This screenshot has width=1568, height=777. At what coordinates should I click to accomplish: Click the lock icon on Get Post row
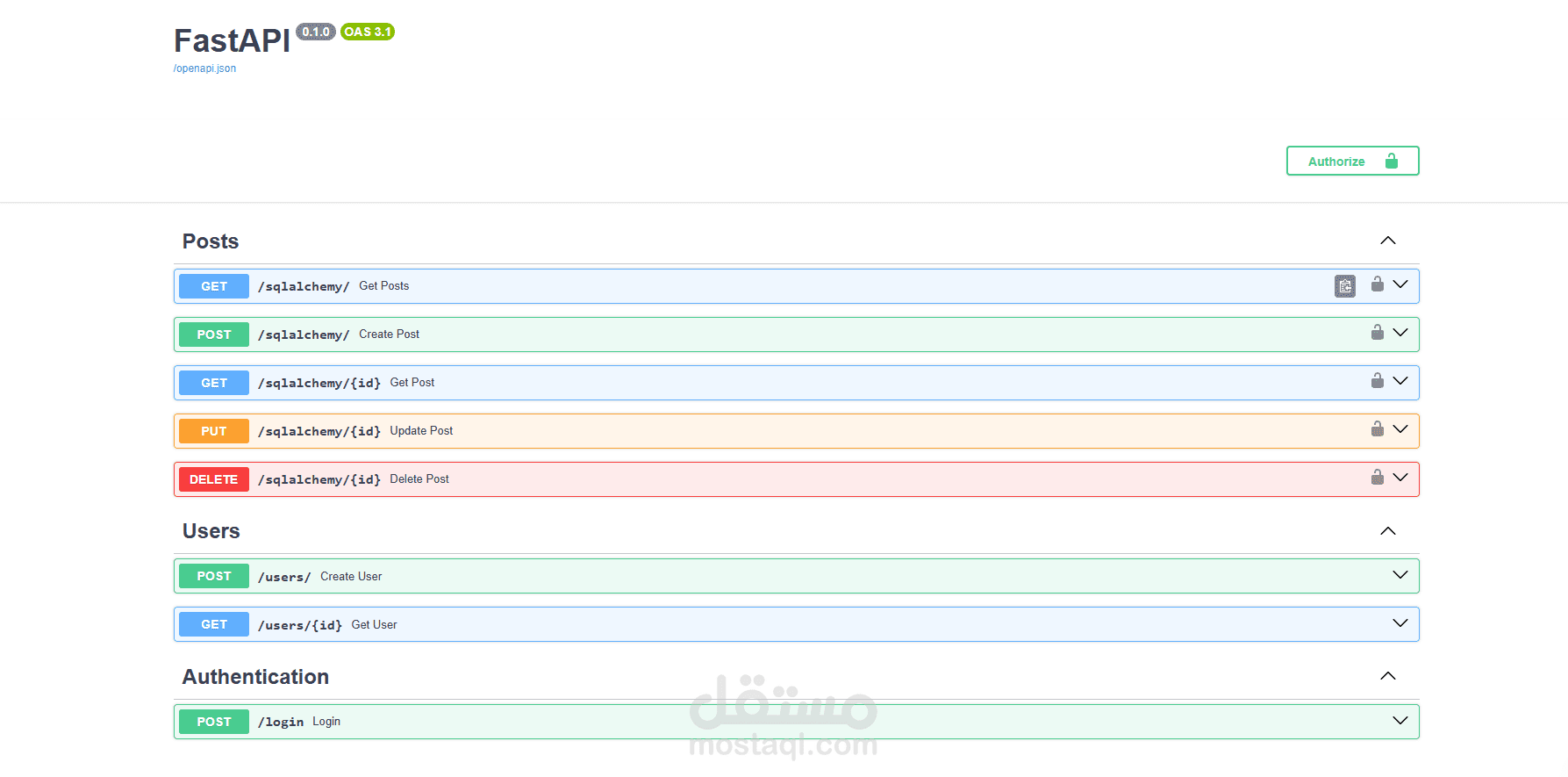pyautogui.click(x=1378, y=381)
